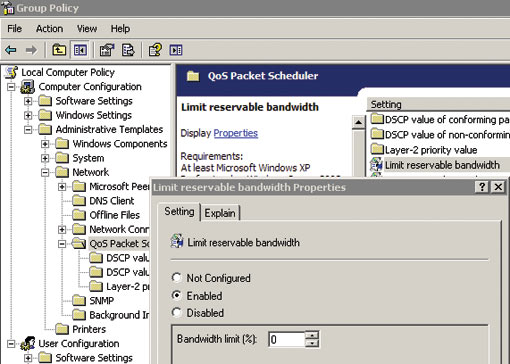Select the System tree item
This screenshot has height=364, width=510.
[88, 158]
